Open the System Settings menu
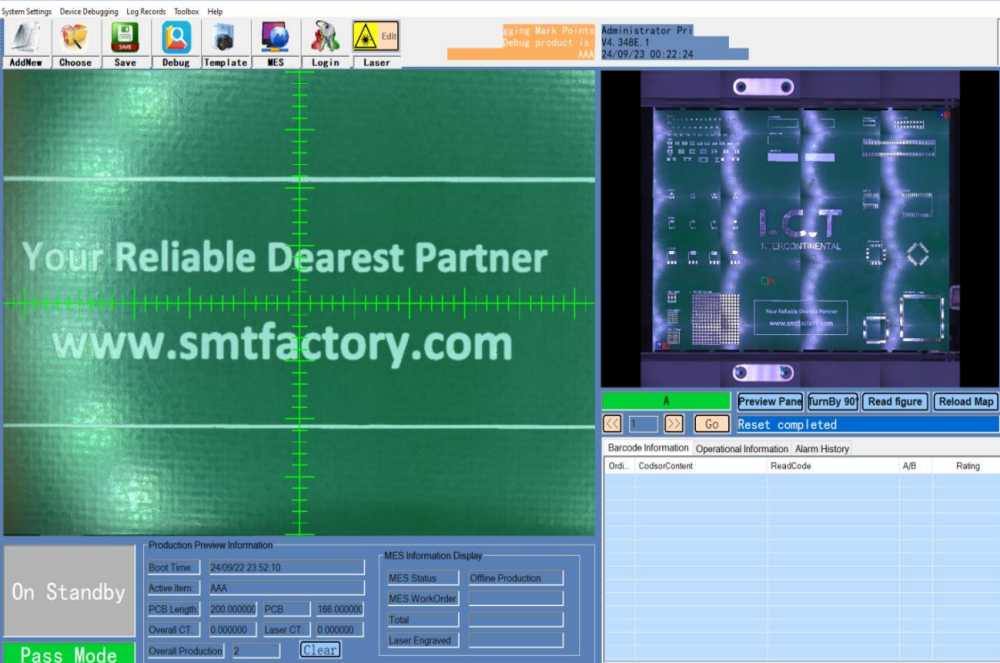The height and width of the screenshot is (663, 1000). point(26,11)
